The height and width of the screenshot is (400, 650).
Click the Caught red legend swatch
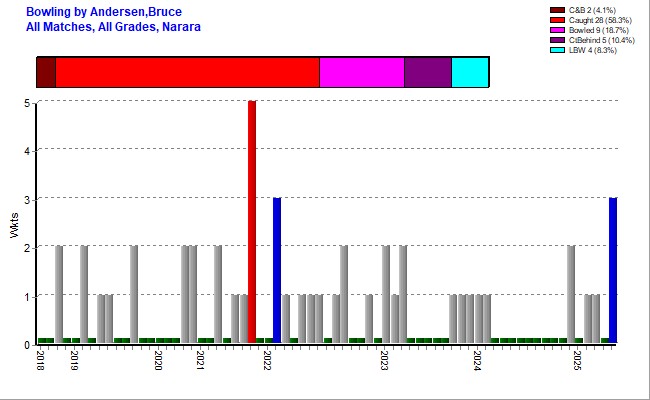[557, 20]
